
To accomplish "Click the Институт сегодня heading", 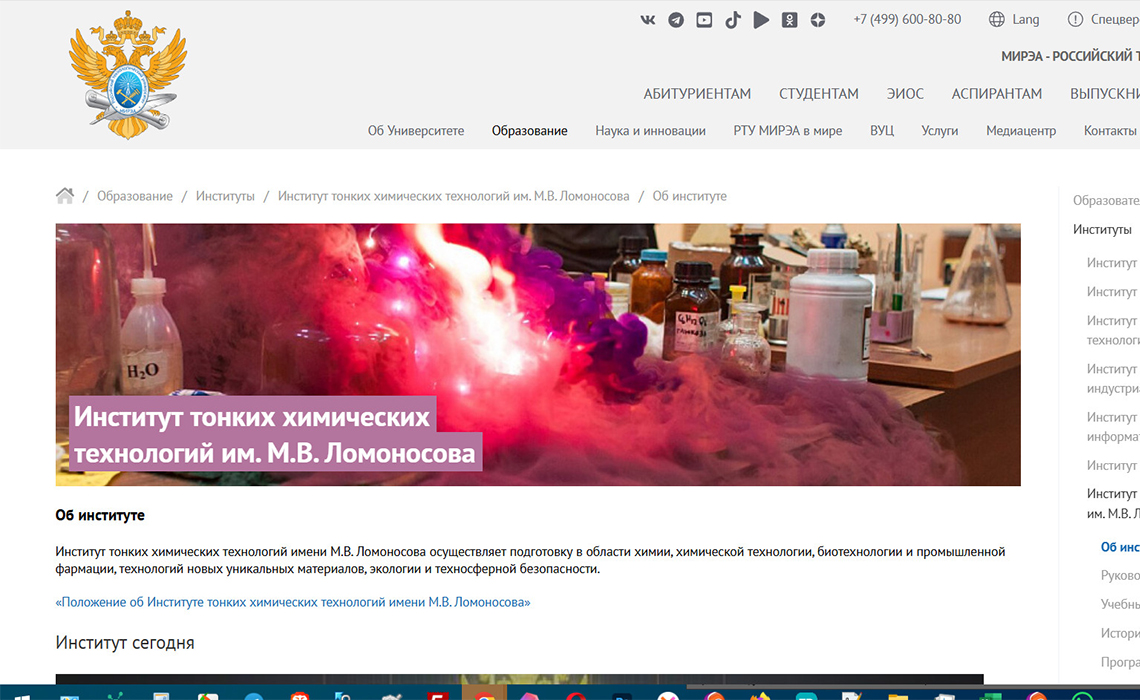I will click(x=125, y=643).
